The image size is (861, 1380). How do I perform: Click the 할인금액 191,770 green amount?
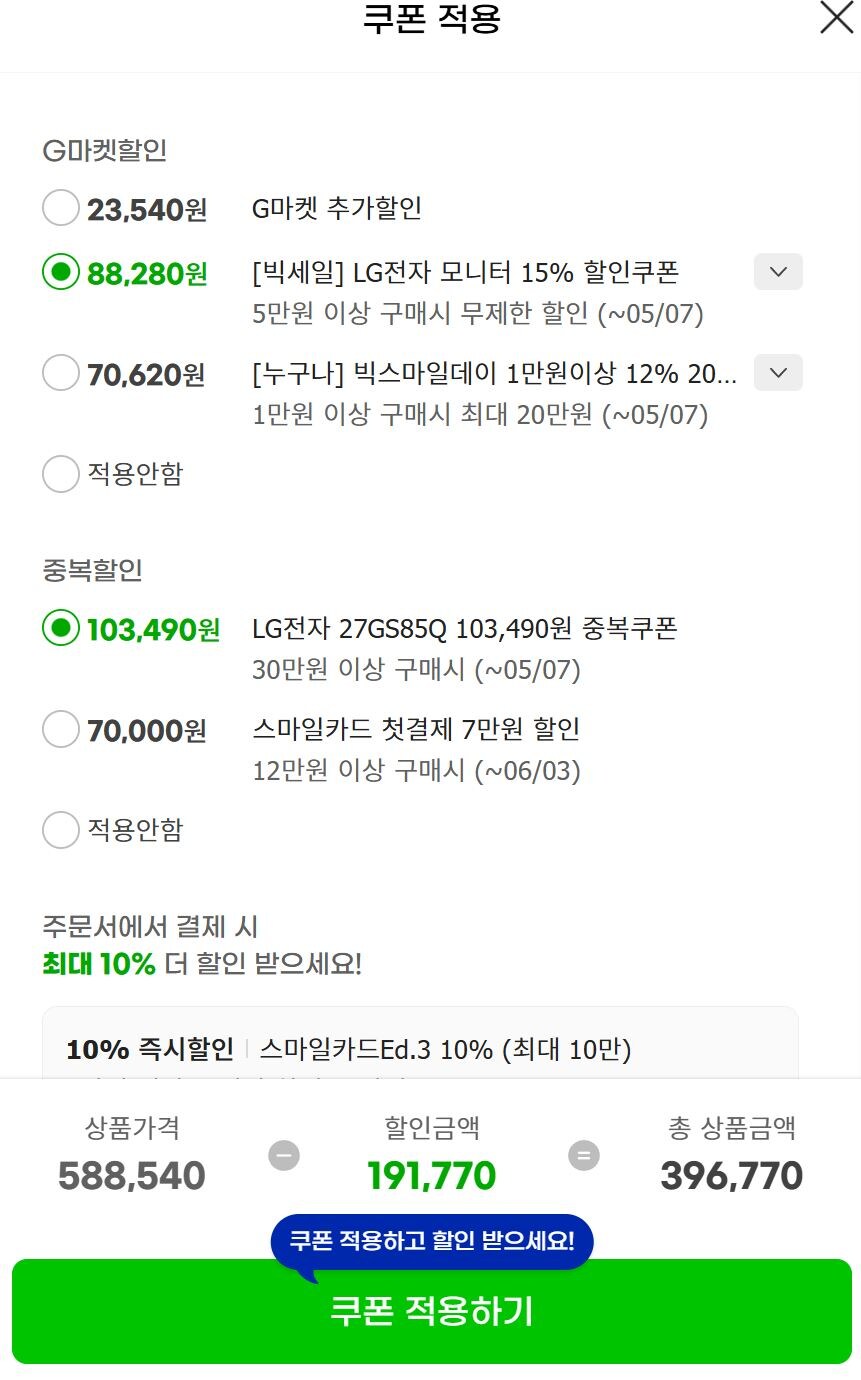point(430,1176)
